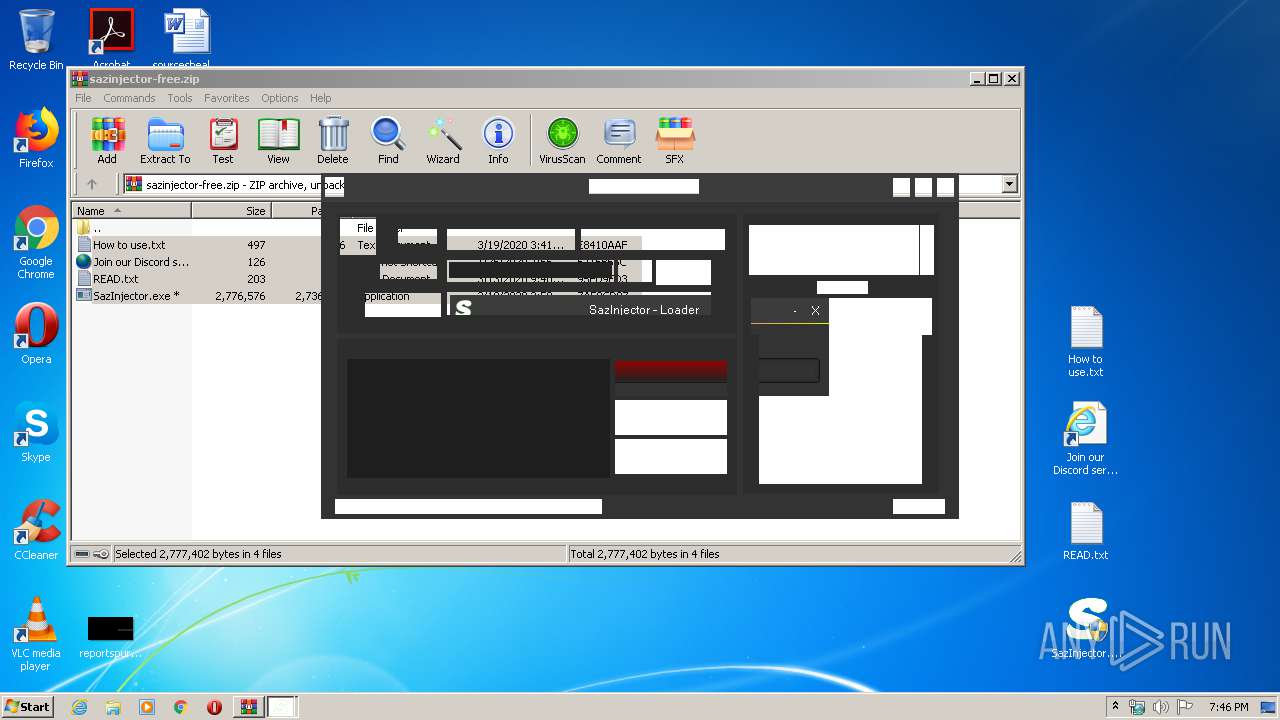This screenshot has width=1280, height=720.
Task: Click the Comment toolbar icon
Action: 619,140
